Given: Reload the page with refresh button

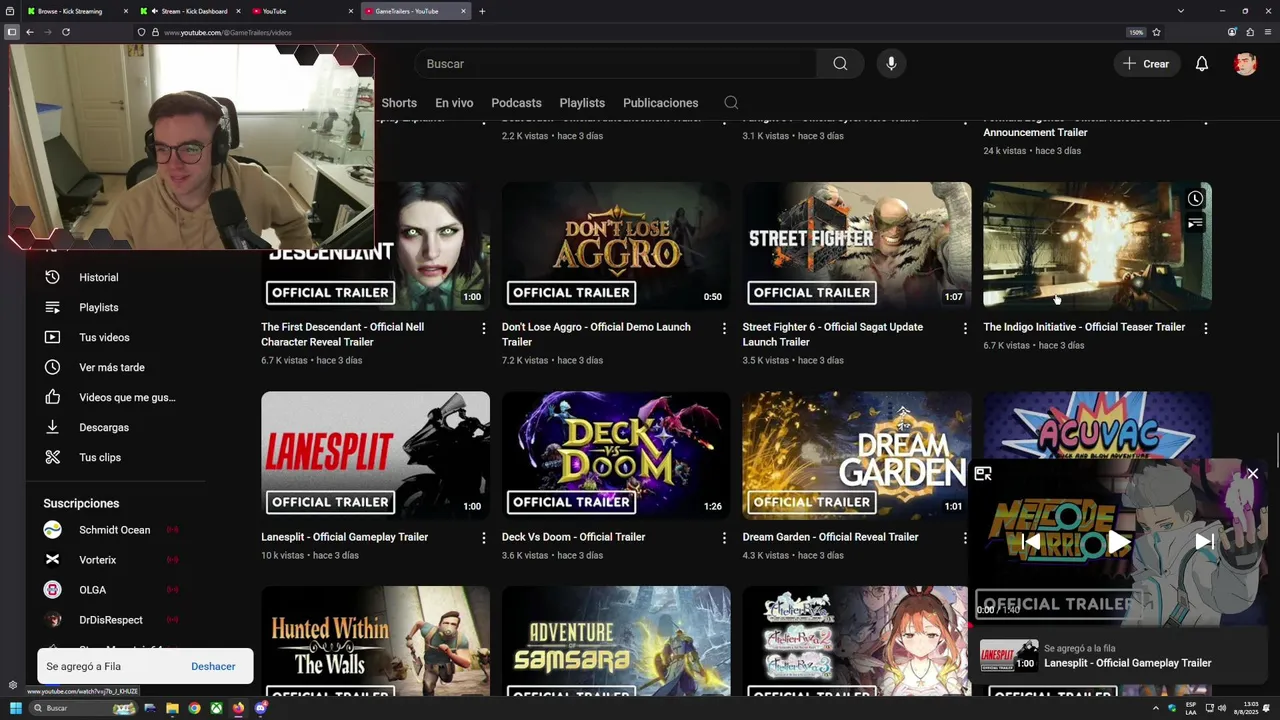Looking at the screenshot, I should tap(65, 32).
